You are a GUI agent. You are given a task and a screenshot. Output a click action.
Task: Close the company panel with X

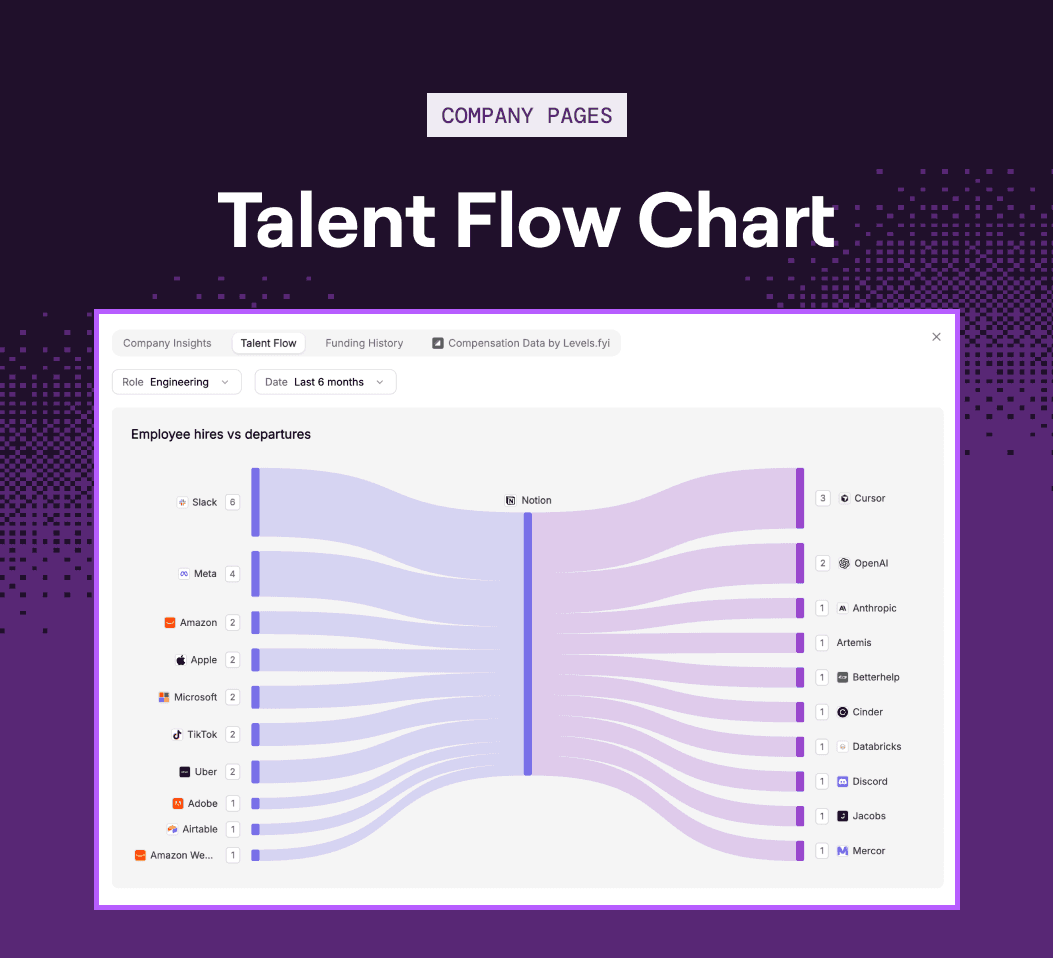click(x=936, y=337)
